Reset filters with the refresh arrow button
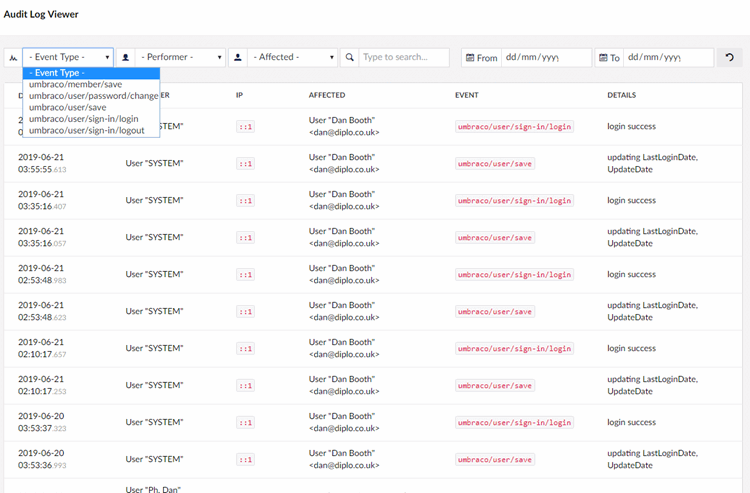This screenshot has width=750, height=493. [x=729, y=57]
